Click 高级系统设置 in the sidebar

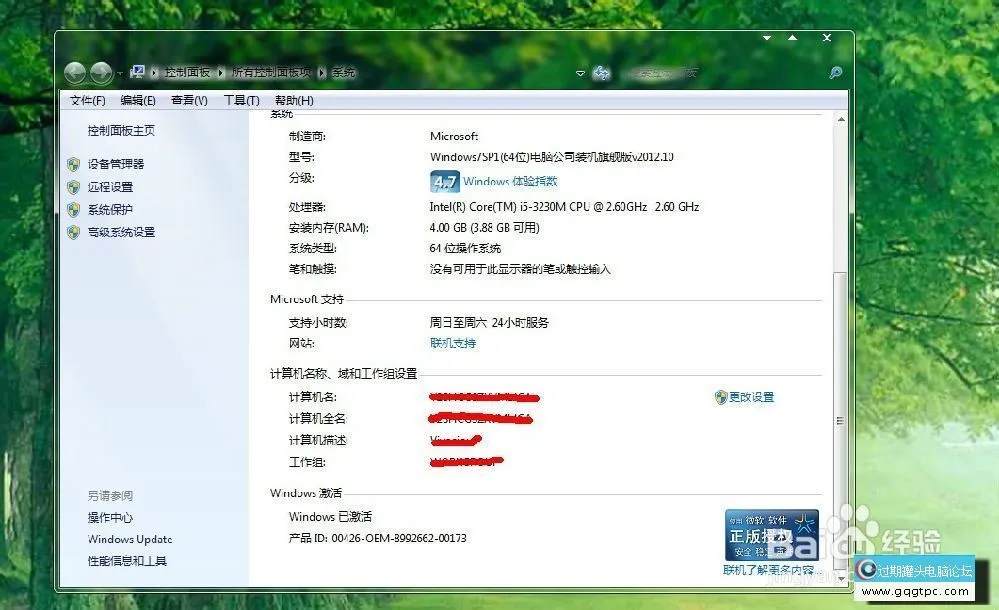(x=120, y=232)
